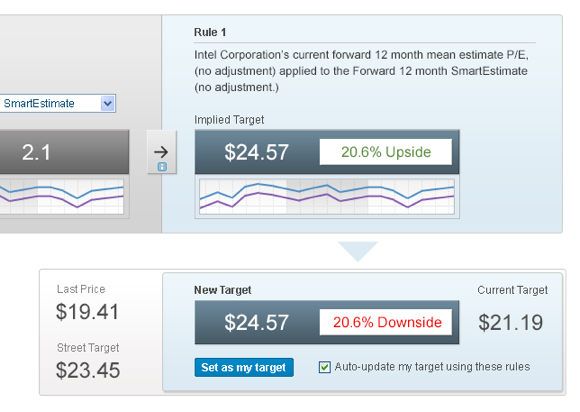Click the SmartEstimate combo box text
Viewport: 580px width, 412px height.
39,103
